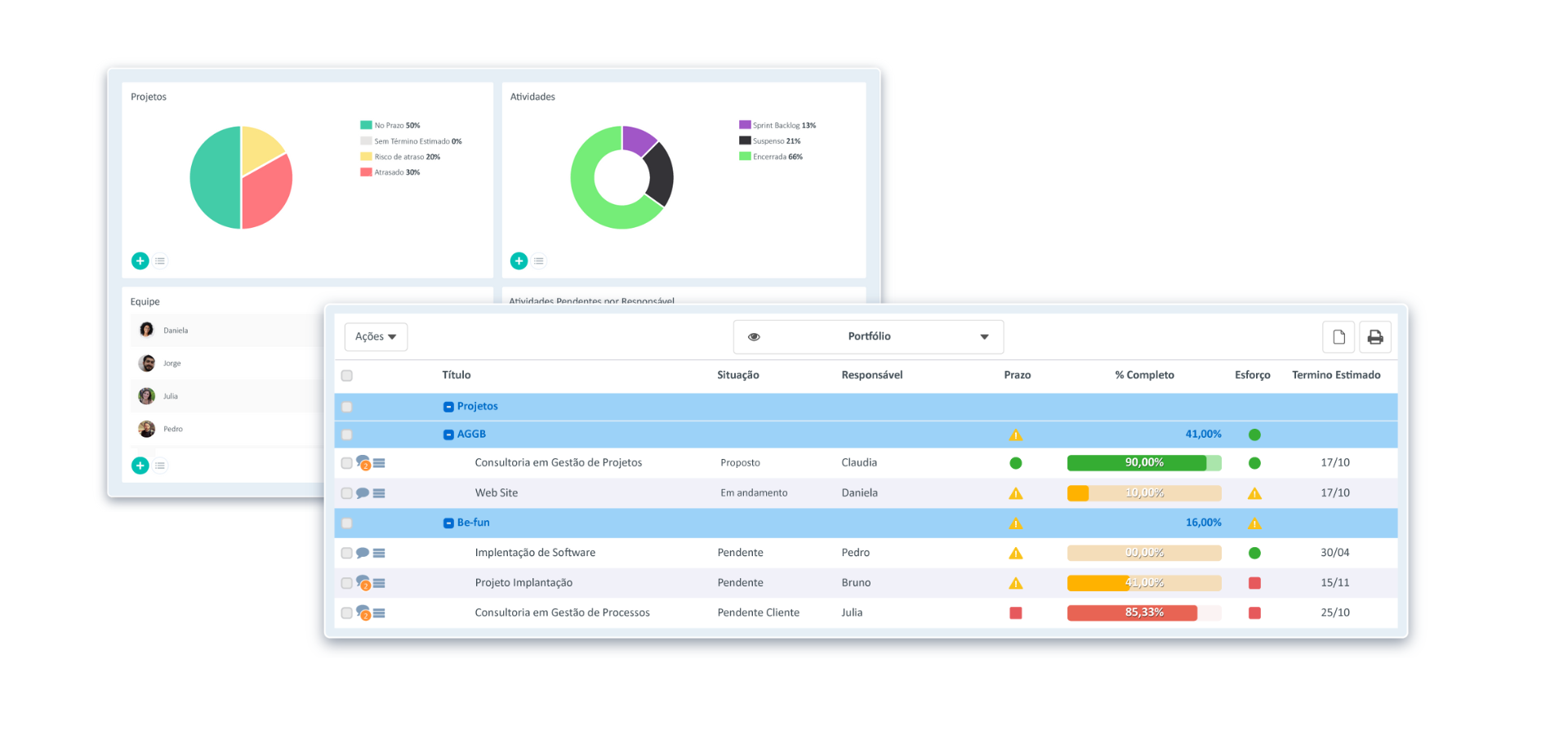Open the details list icon for Consultoria em Gestão de Projetos
The image size is (1568, 735).
[x=379, y=463]
